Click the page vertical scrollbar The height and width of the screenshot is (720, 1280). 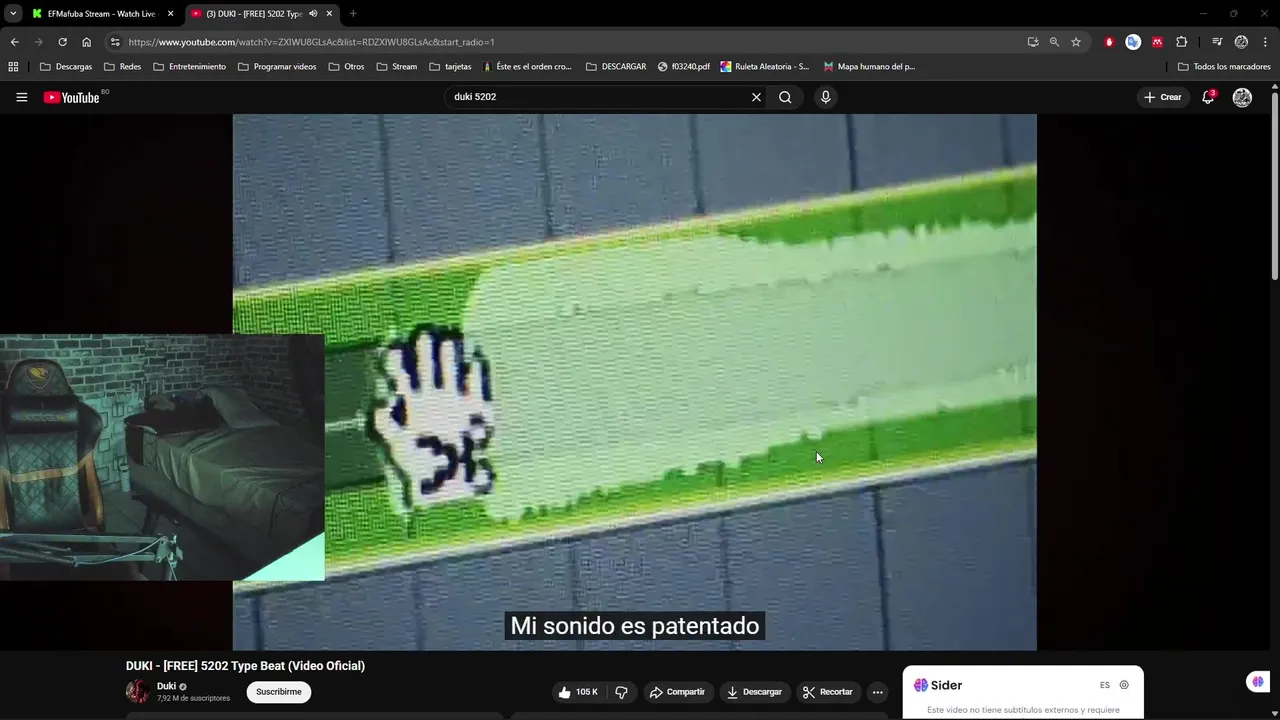click(x=1274, y=185)
